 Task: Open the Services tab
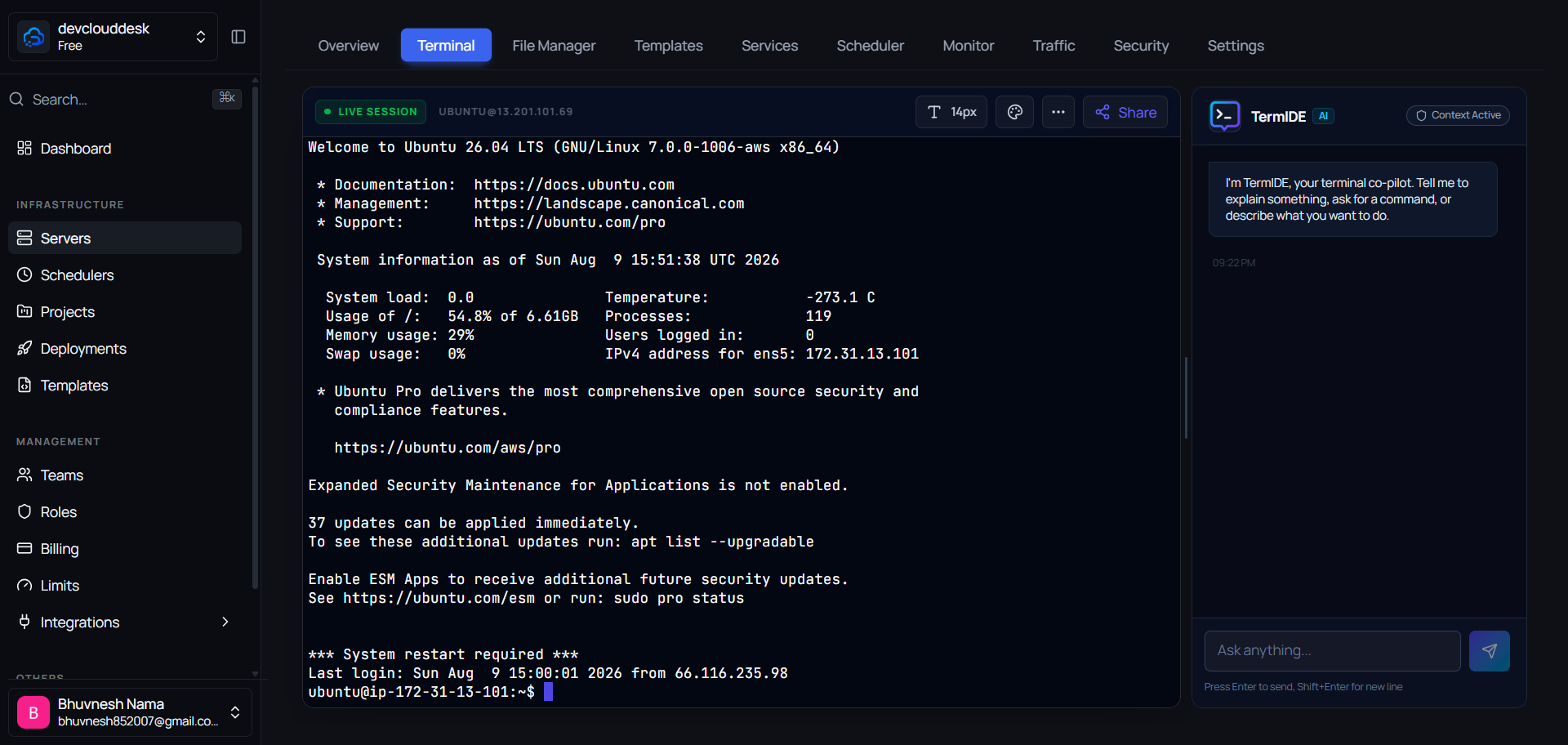click(x=769, y=46)
